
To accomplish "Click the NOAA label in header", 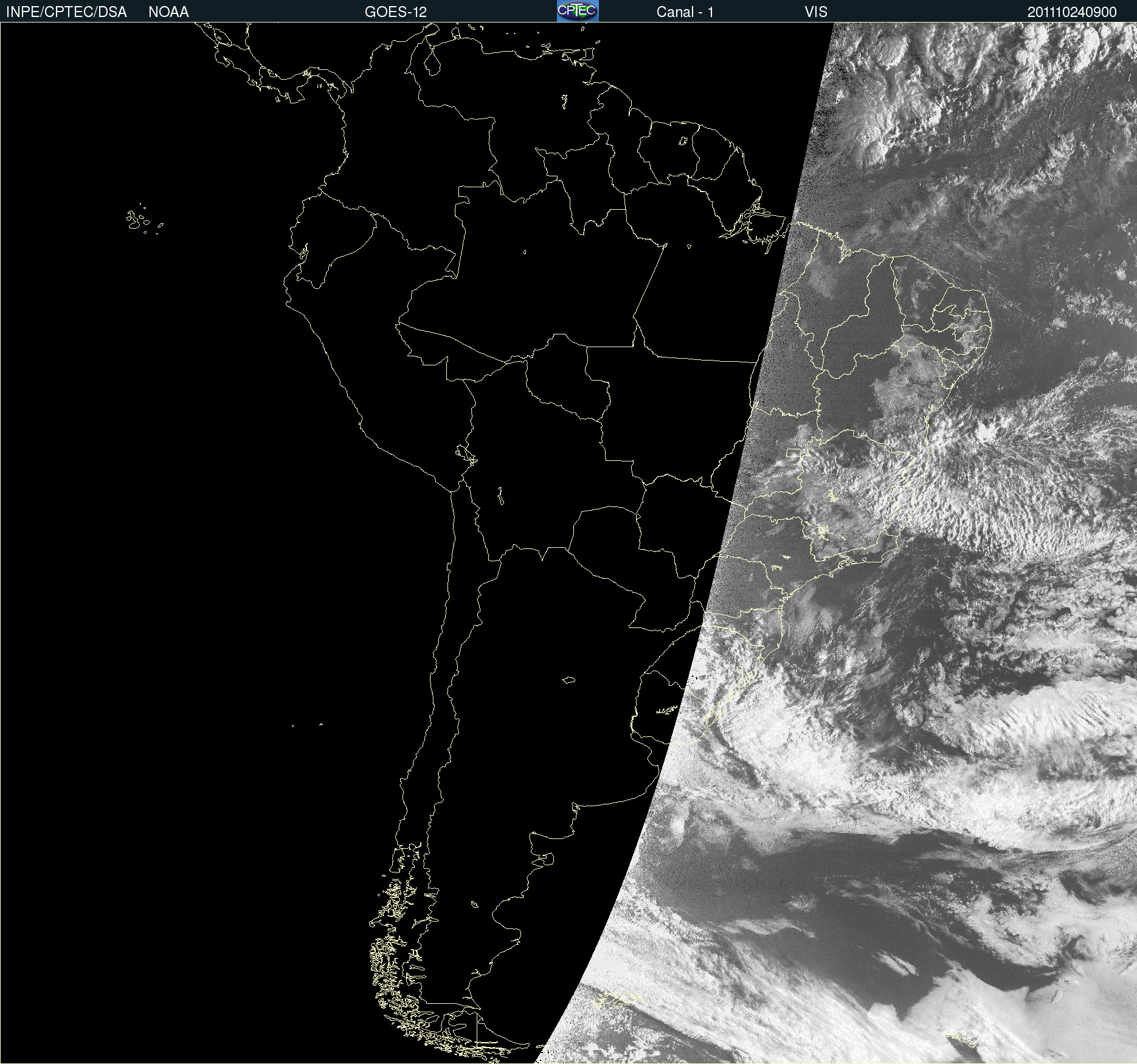I will click(168, 12).
